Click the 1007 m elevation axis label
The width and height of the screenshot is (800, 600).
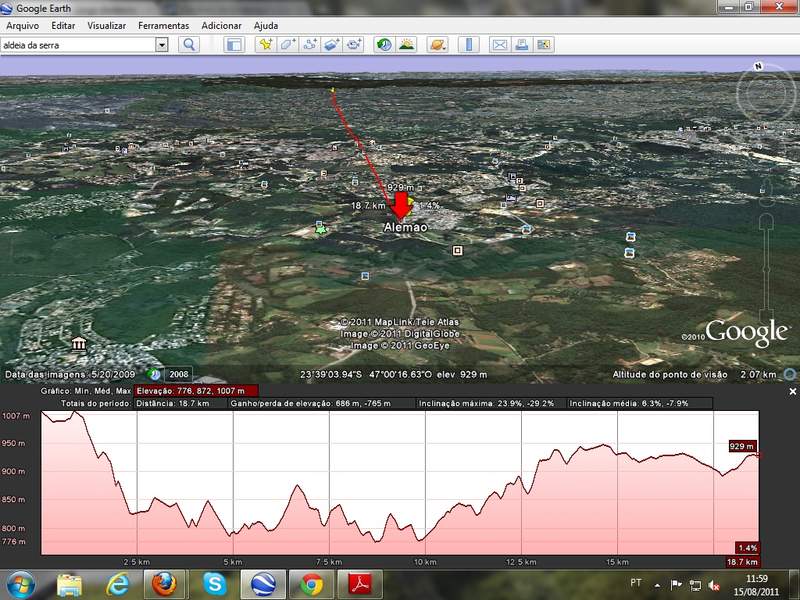click(16, 416)
